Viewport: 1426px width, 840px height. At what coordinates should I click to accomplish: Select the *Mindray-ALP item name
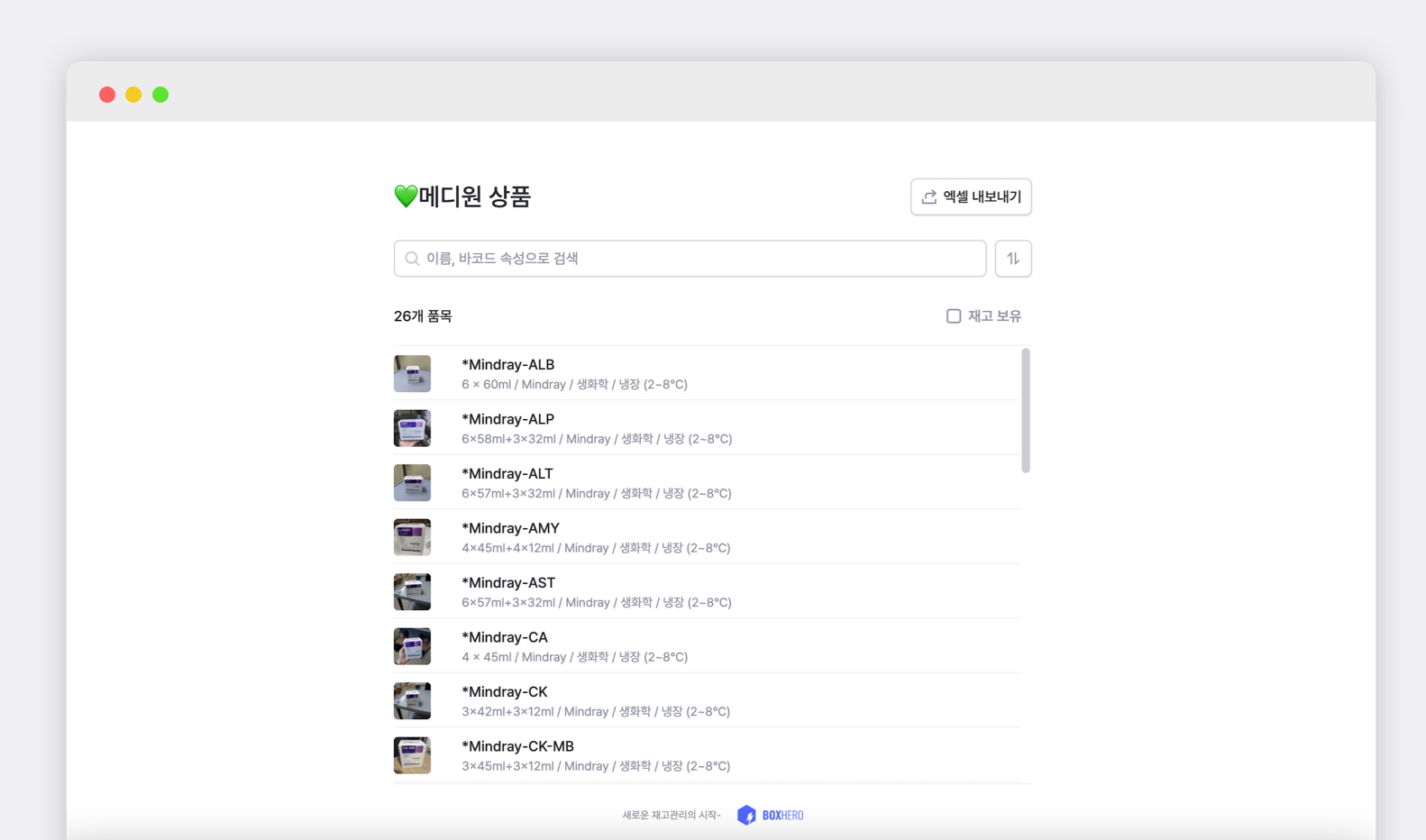click(x=507, y=419)
